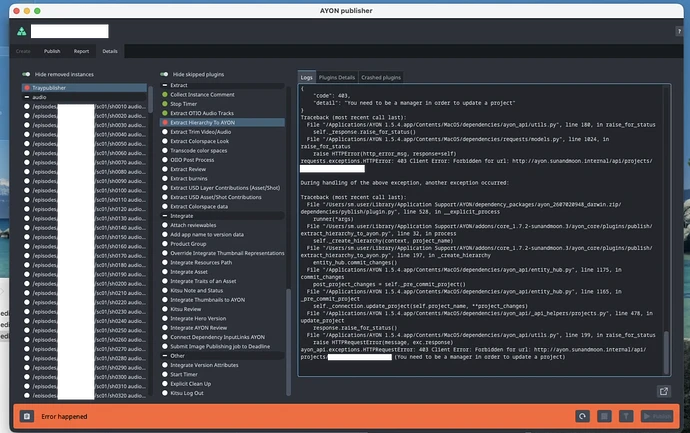
Task: Select Kitsu Note and Status plugin
Action: pyautogui.click(x=222, y=290)
